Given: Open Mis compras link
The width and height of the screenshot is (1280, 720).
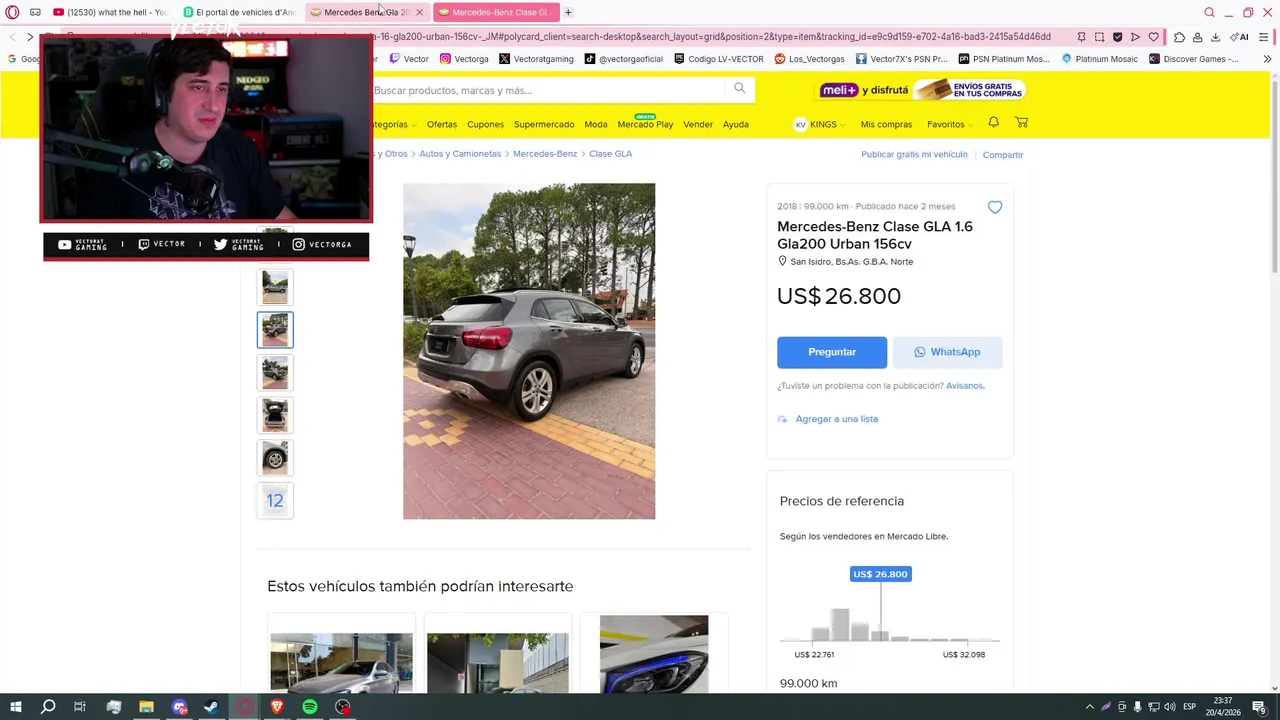Looking at the screenshot, I should pos(886,125).
